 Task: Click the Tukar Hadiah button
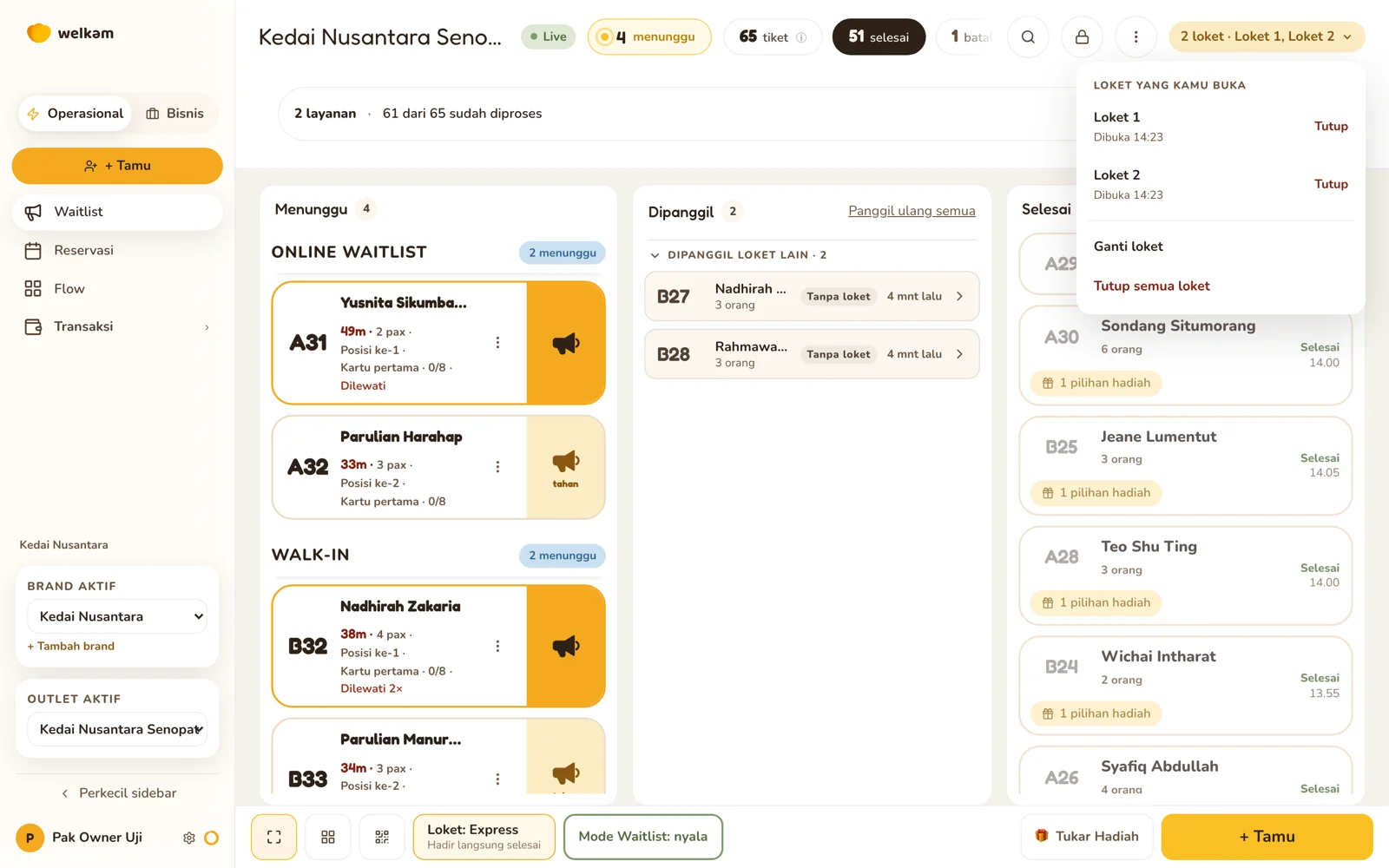1087,837
